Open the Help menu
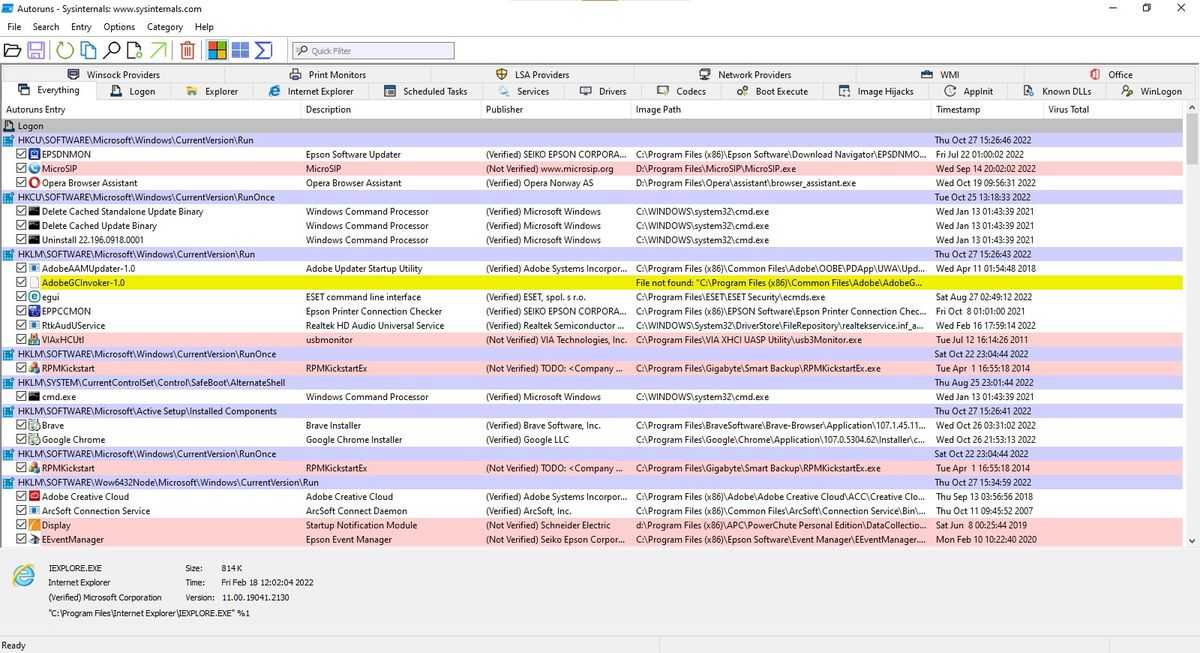Screen dimensions: 1200x653 point(204,27)
